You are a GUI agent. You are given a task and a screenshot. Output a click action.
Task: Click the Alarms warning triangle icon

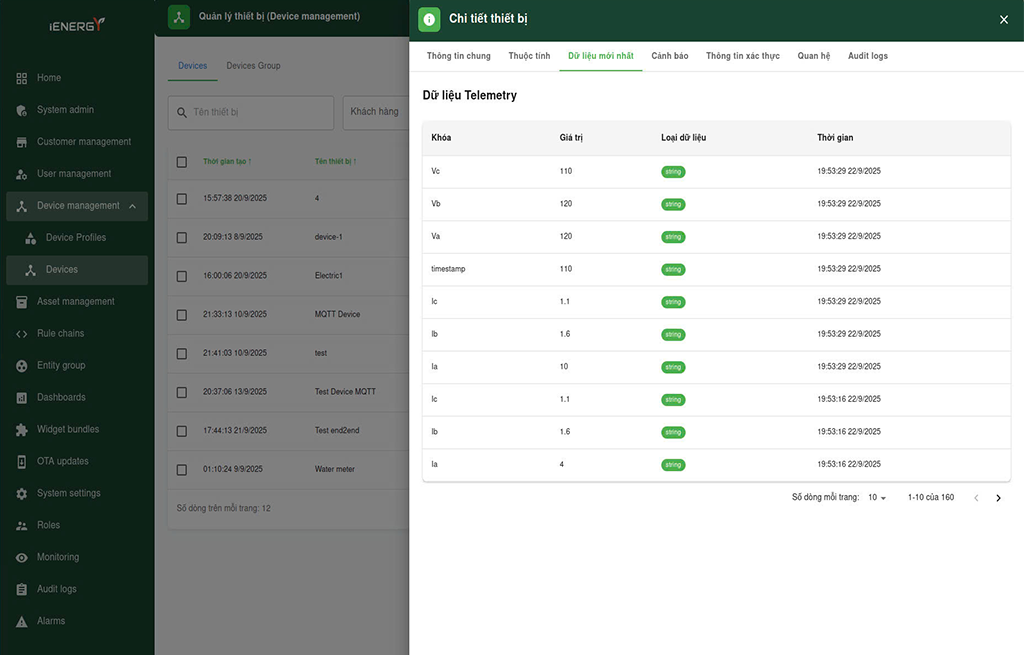22,622
